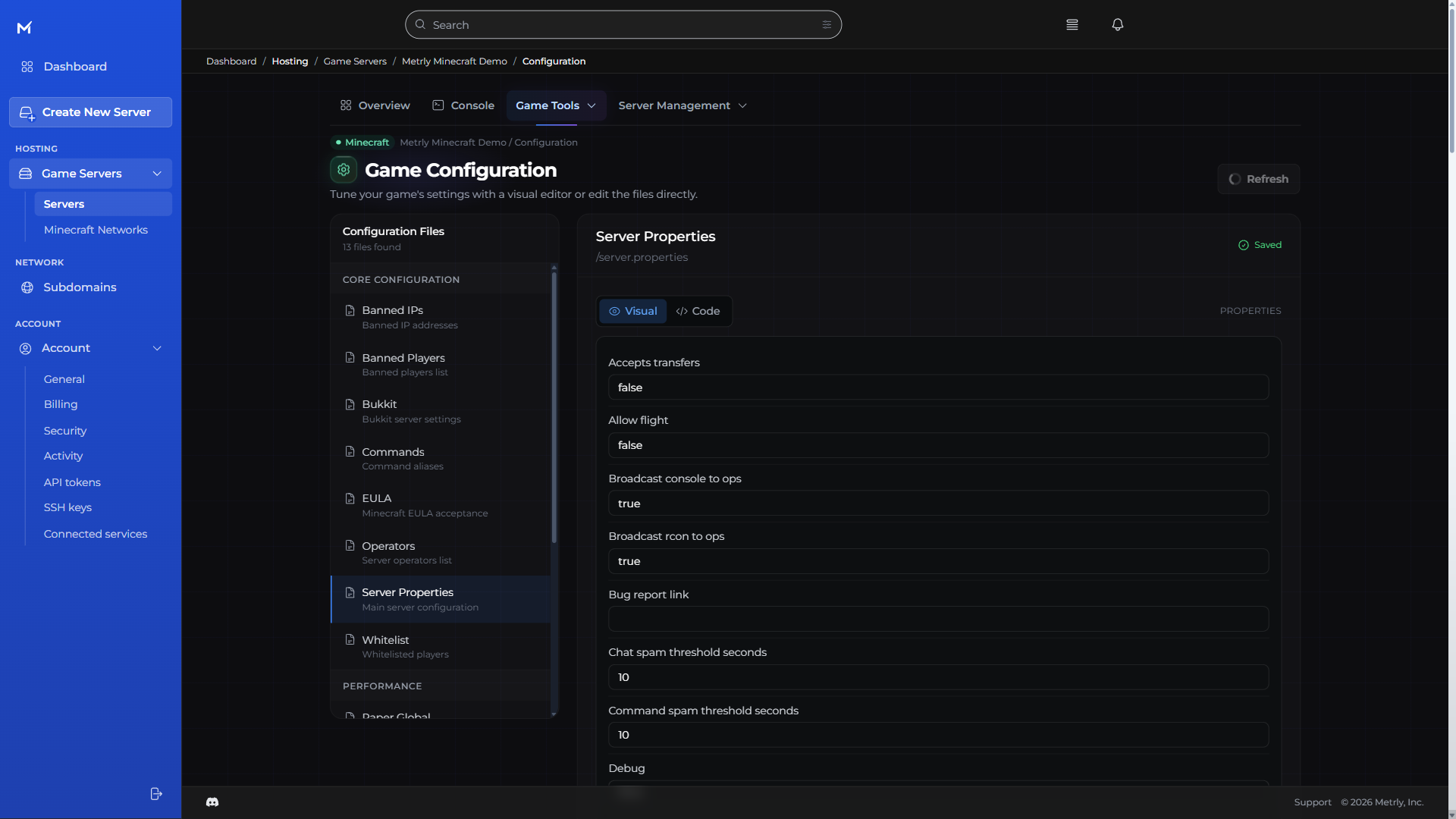This screenshot has width=1456, height=819.
Task: Click the Overview tab grid icon
Action: (346, 105)
